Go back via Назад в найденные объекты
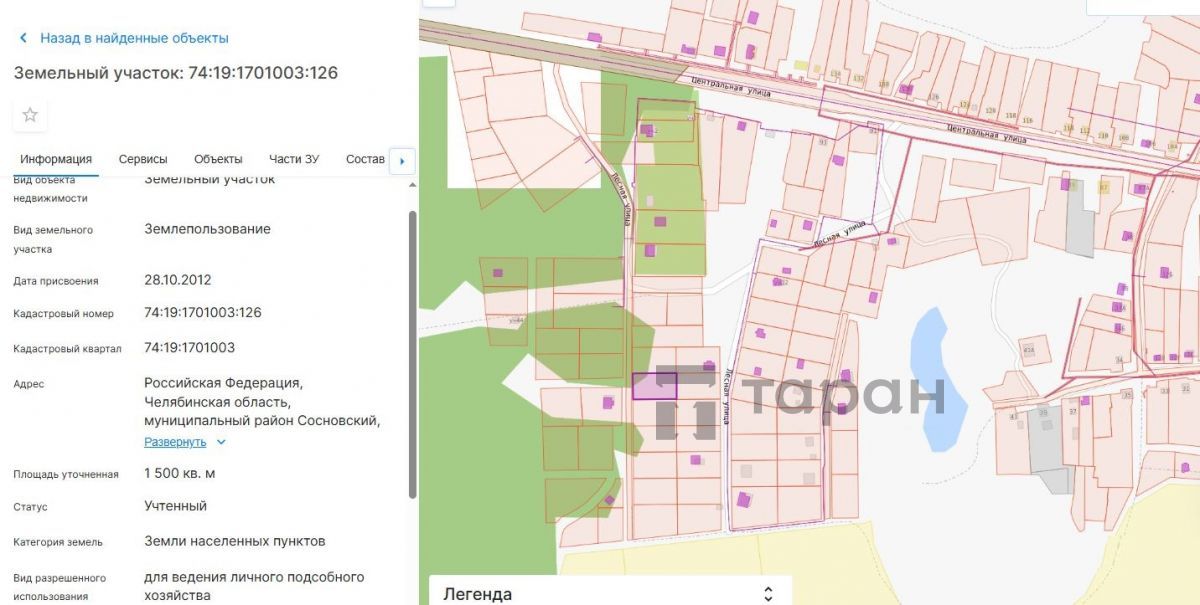The image size is (1200, 605). [x=134, y=38]
